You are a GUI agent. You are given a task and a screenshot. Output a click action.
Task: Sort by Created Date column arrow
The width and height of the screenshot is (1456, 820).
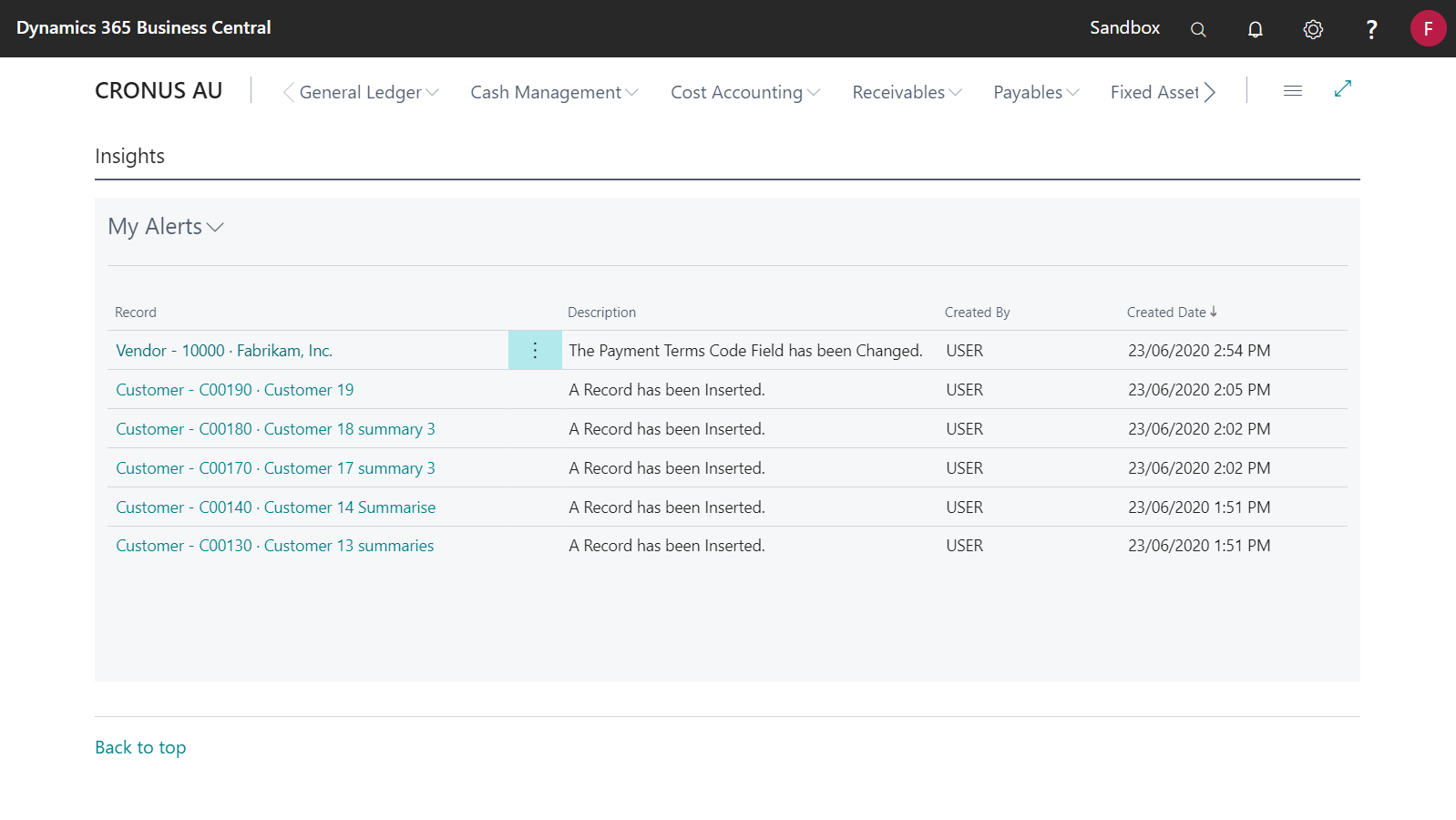click(x=1214, y=312)
